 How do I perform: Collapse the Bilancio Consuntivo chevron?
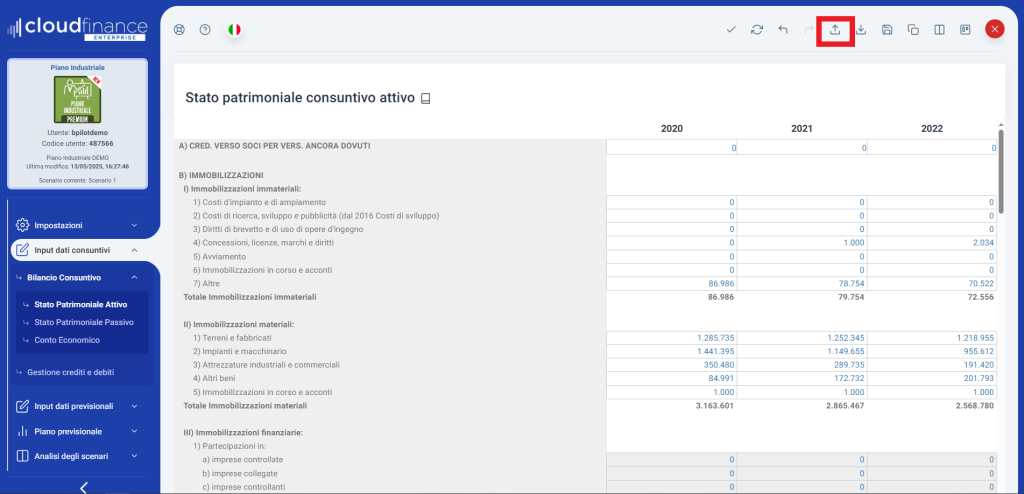tap(134, 278)
